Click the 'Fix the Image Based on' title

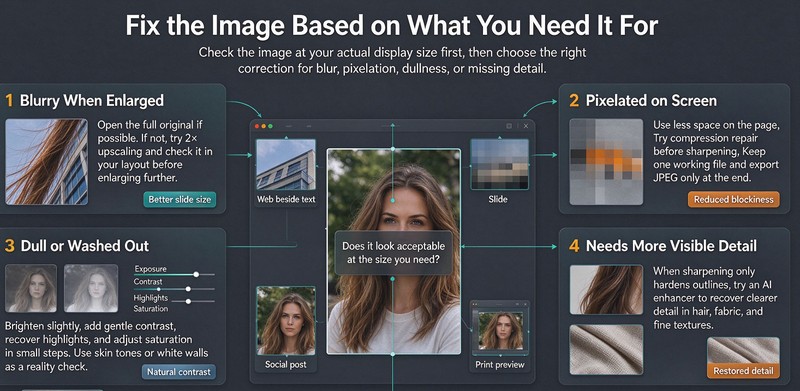[x=392, y=26]
